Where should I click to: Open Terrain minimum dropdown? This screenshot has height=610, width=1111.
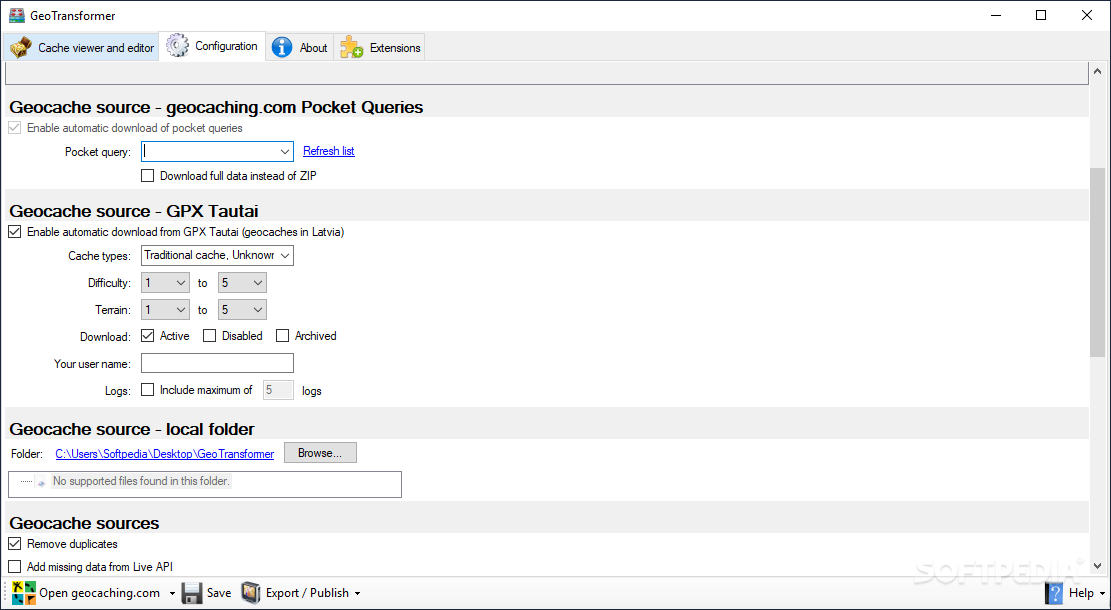coord(165,310)
